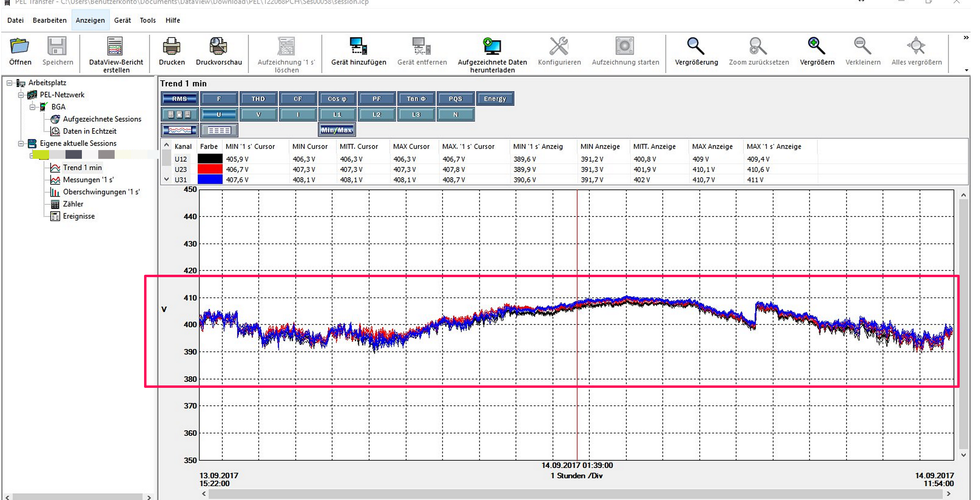Click the blue U31 color swatch

point(209,180)
